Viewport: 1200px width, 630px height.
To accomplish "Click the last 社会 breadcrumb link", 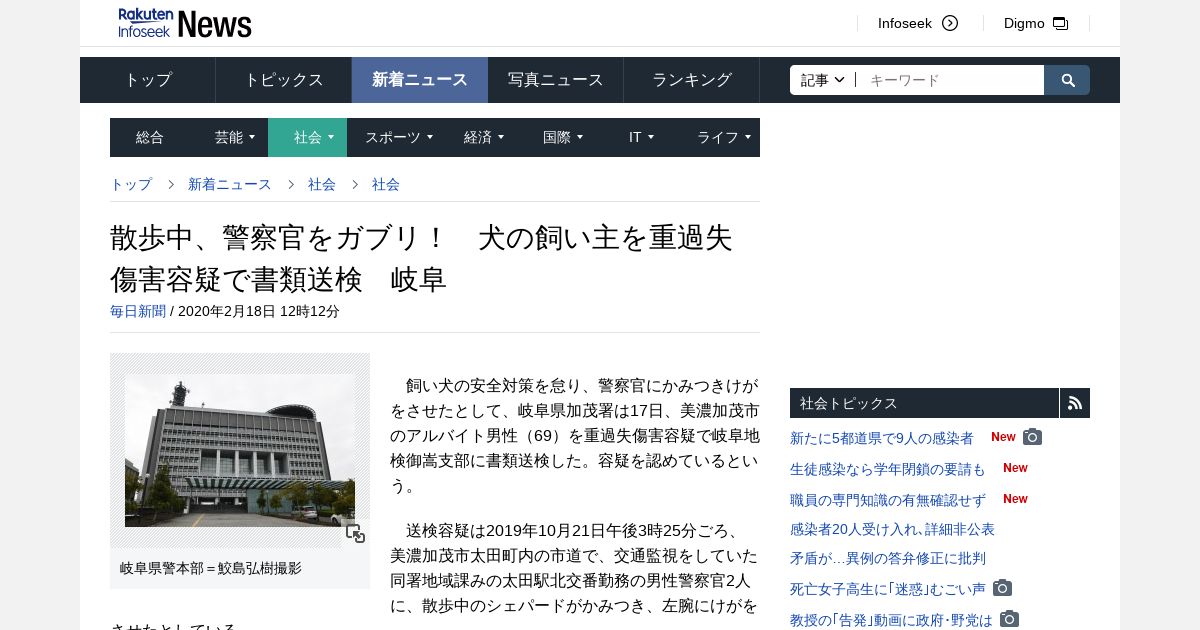I will pyautogui.click(x=386, y=184).
